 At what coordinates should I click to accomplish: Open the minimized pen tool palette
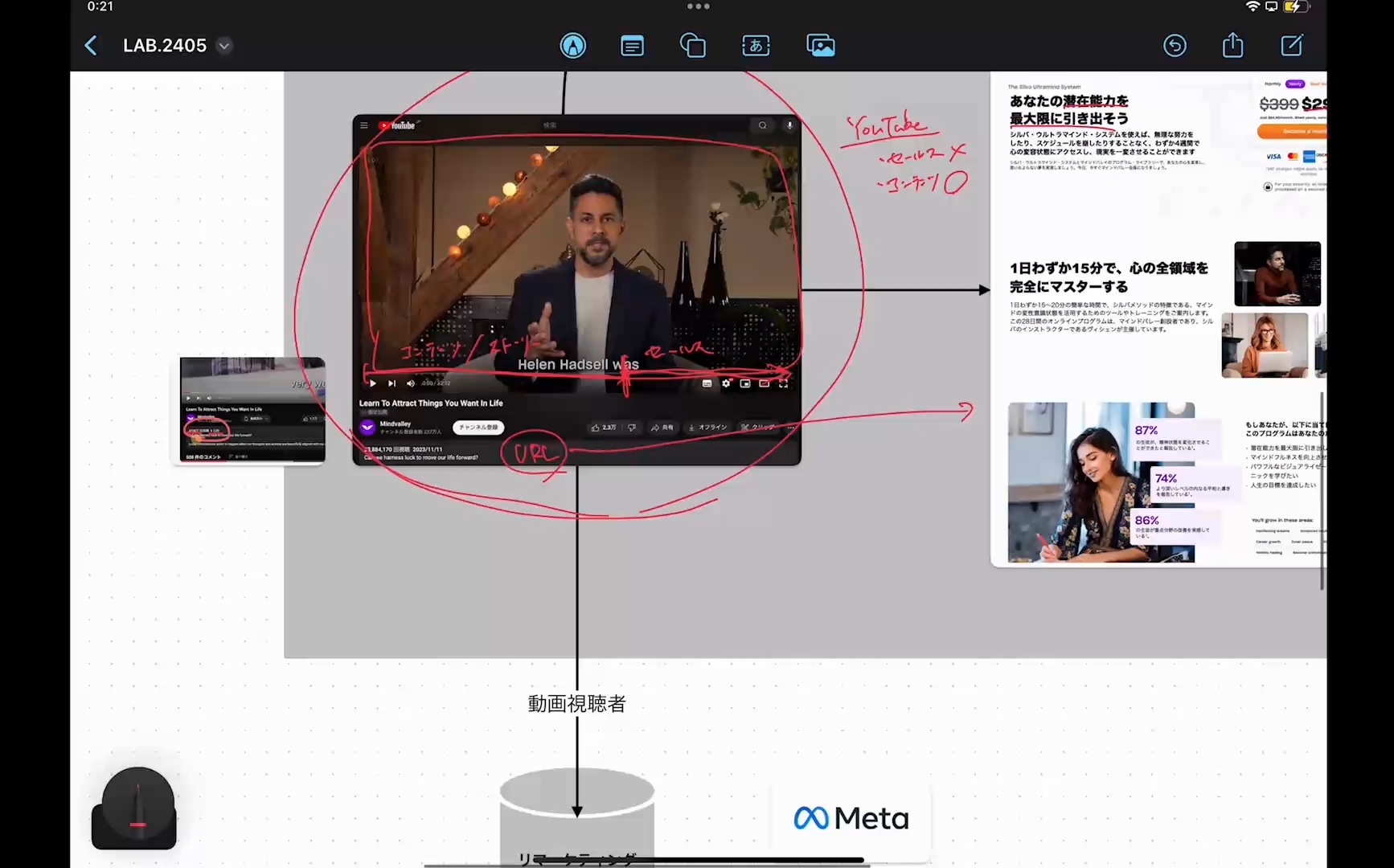click(134, 809)
